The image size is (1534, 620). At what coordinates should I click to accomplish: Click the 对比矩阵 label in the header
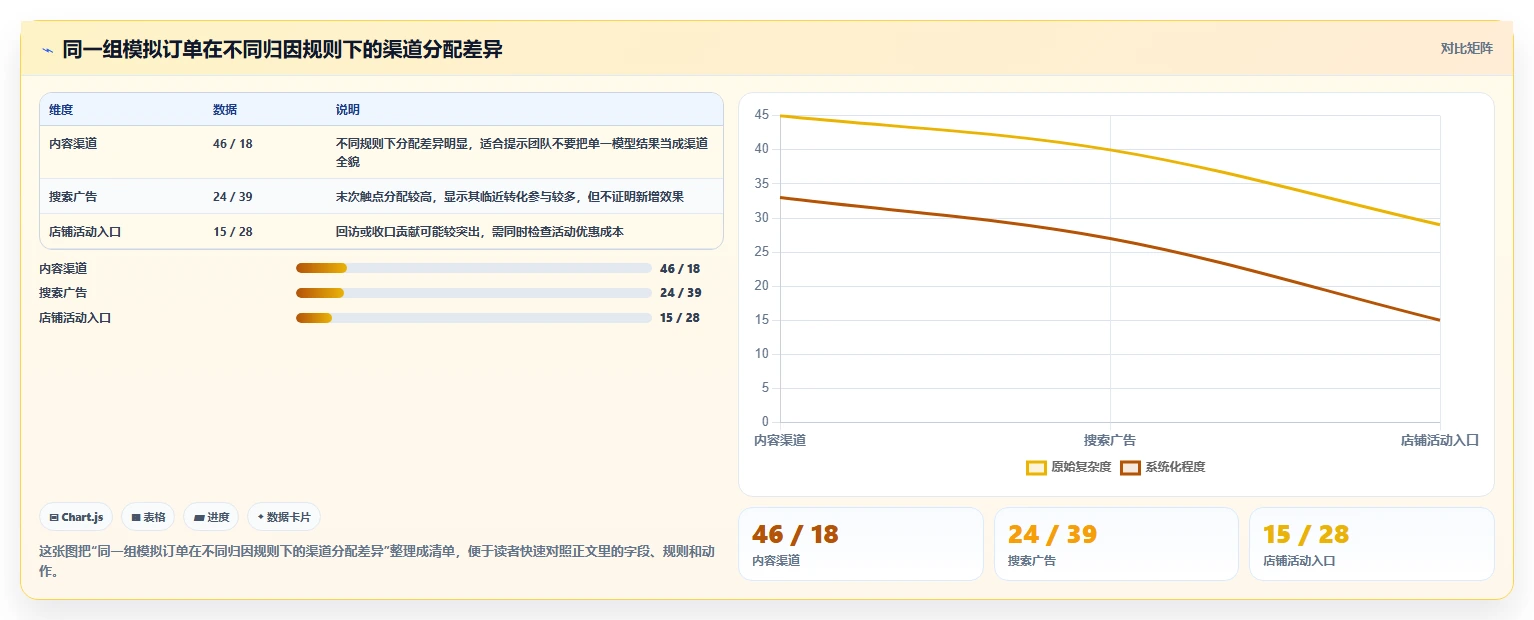coord(1466,48)
